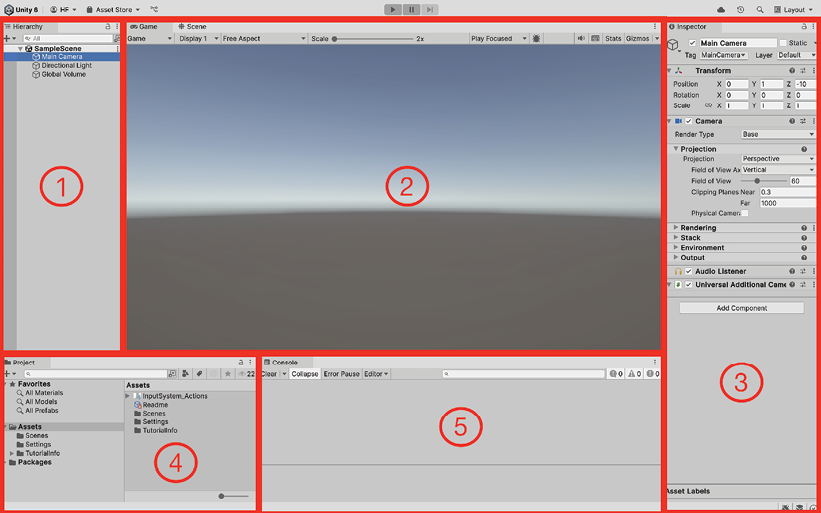821x513 pixels.
Task: Toggle Stats overlay in Game view
Action: pyautogui.click(x=613, y=38)
